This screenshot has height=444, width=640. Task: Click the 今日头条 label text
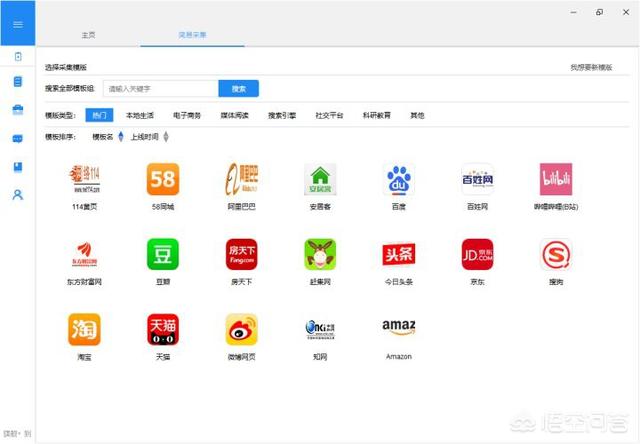pos(399,282)
